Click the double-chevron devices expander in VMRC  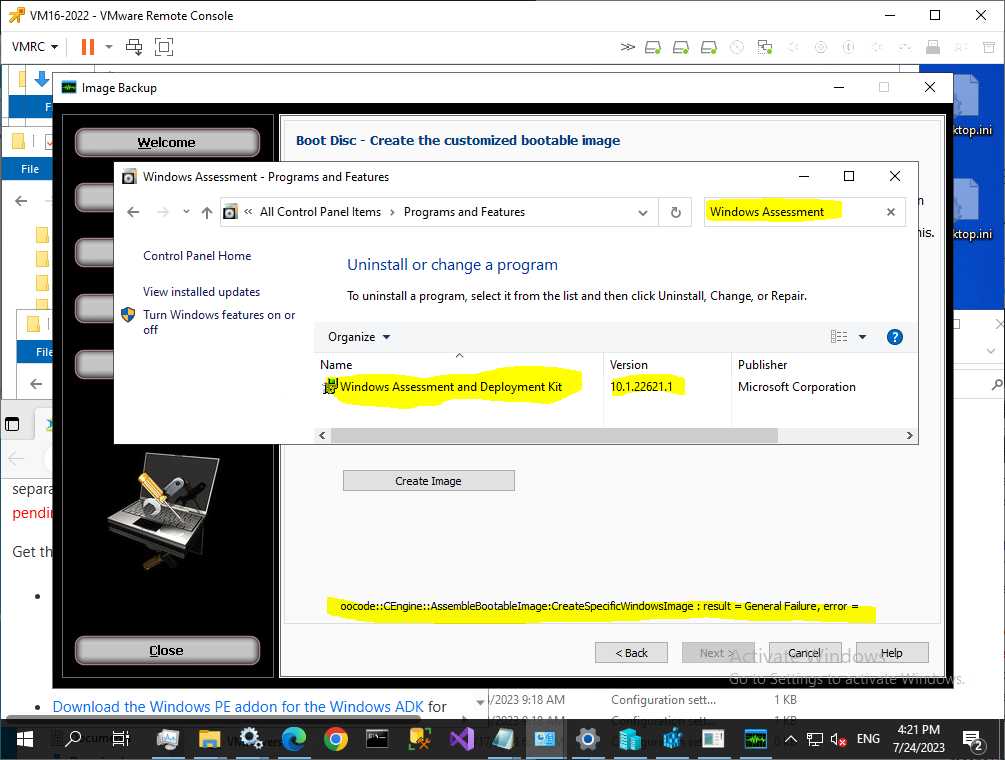627,47
